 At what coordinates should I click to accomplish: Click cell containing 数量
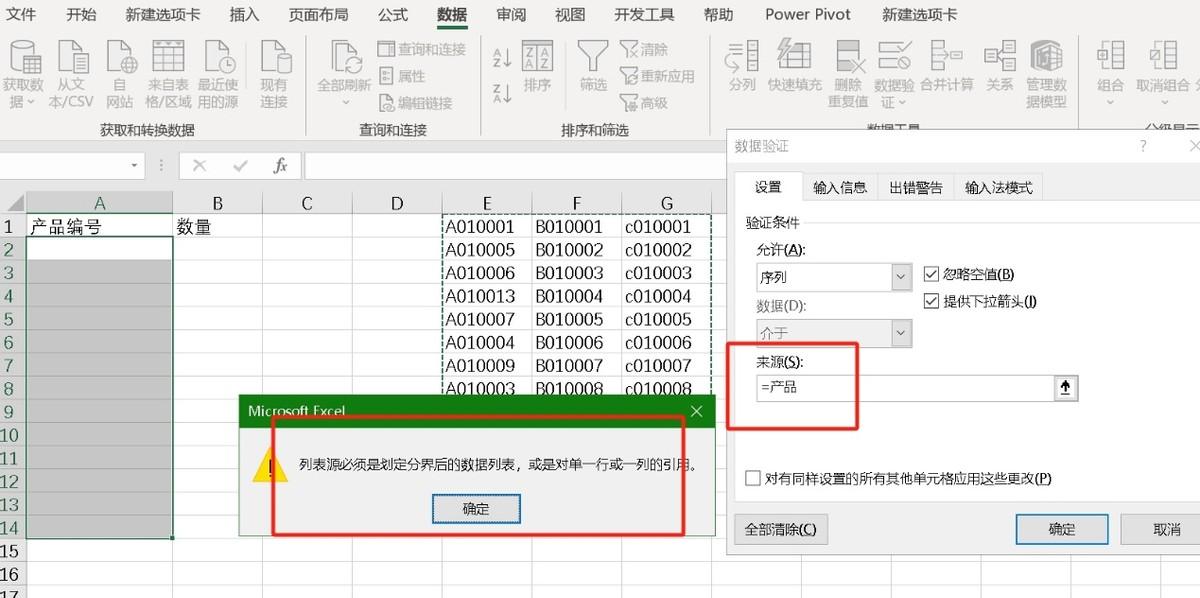(217, 227)
